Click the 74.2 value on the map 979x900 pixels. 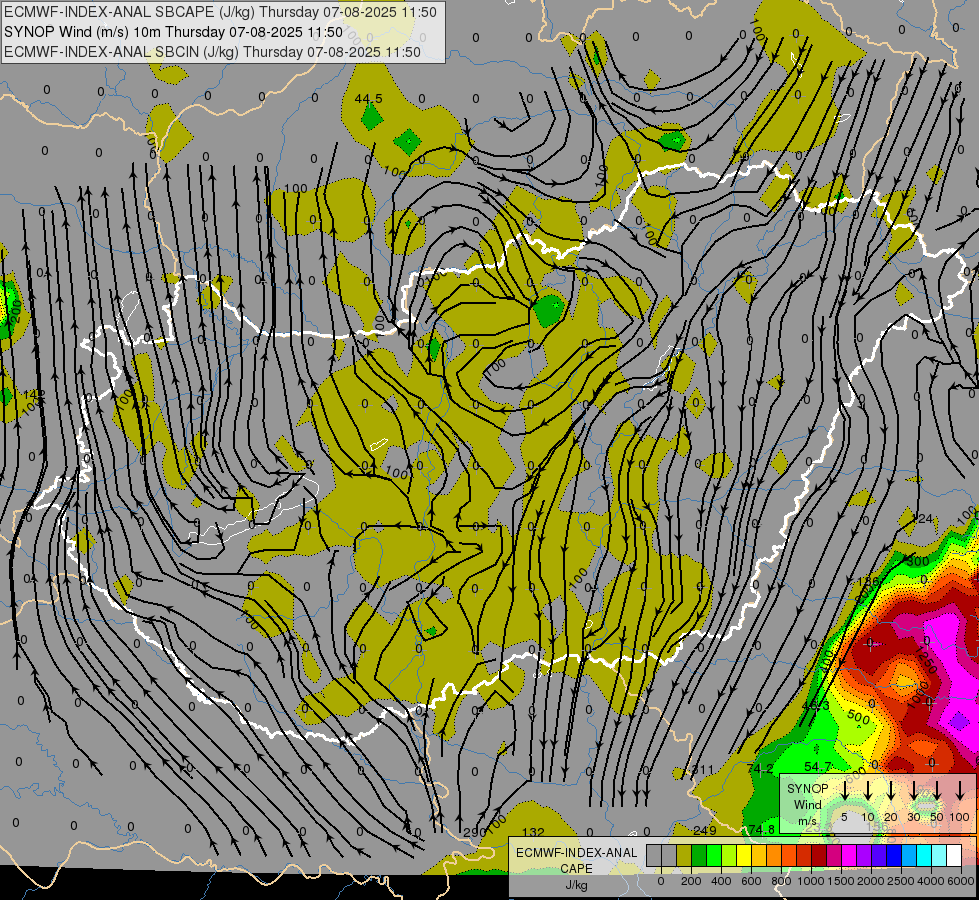click(x=760, y=769)
